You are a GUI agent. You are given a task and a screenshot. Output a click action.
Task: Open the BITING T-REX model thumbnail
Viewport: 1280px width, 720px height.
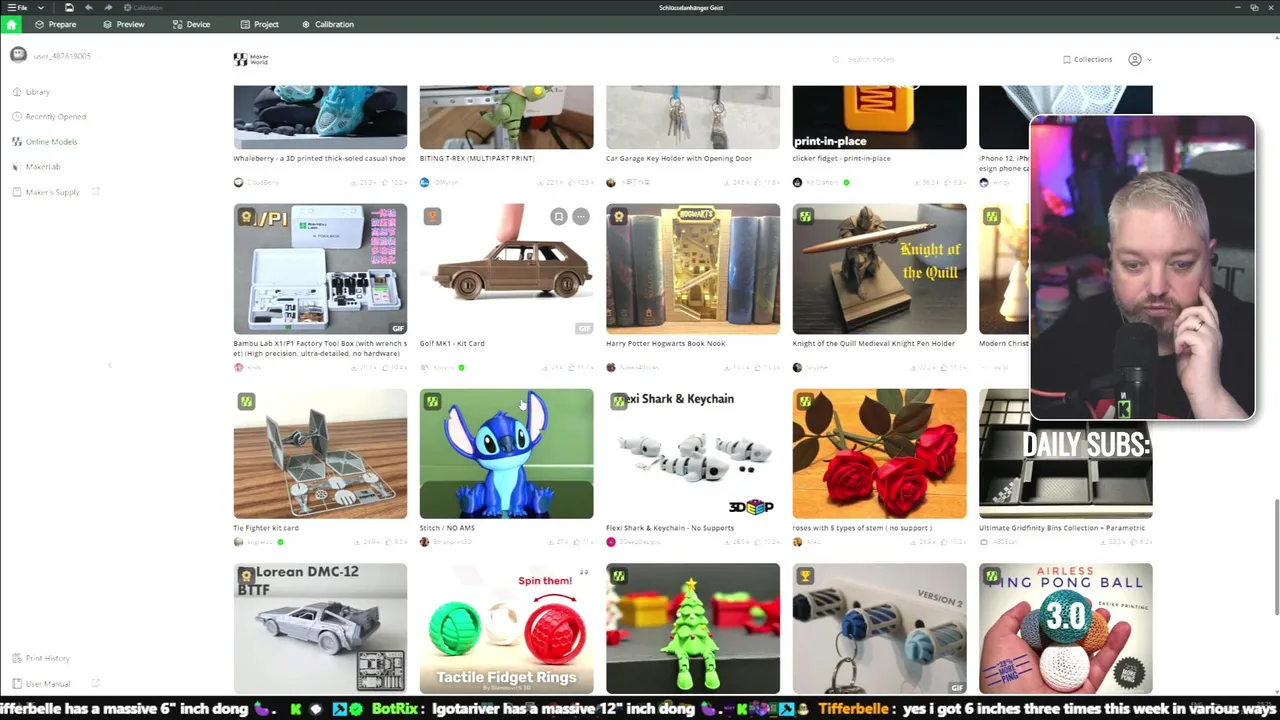coord(506,117)
